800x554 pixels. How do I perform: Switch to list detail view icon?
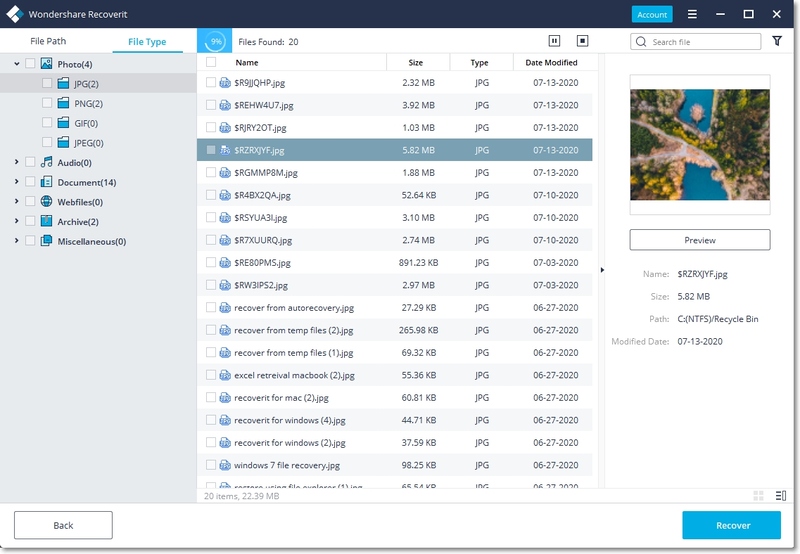click(781, 495)
